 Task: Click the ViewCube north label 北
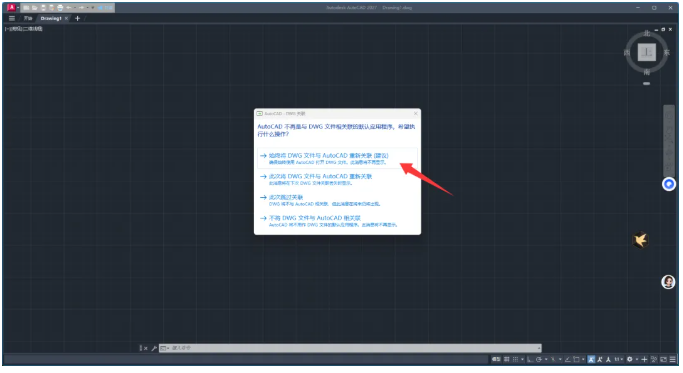tap(647, 34)
